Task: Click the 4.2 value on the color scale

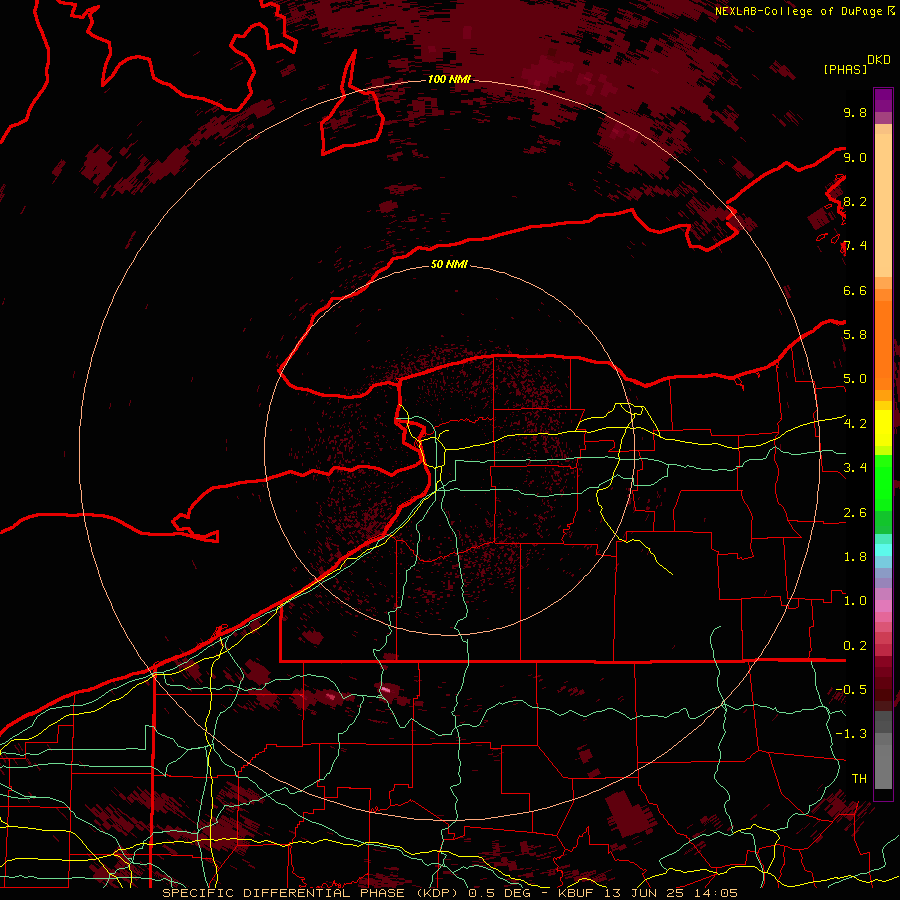Action: tap(855, 424)
